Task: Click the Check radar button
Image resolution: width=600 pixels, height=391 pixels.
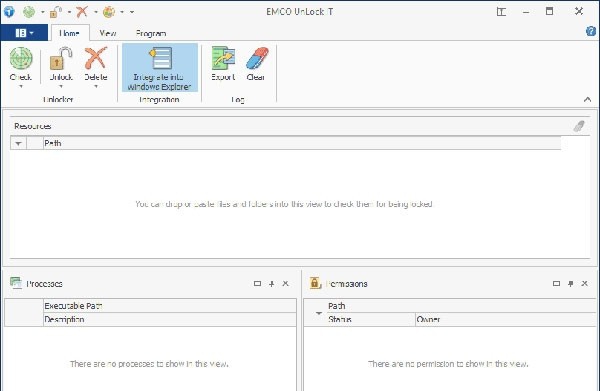Action: tap(21, 64)
